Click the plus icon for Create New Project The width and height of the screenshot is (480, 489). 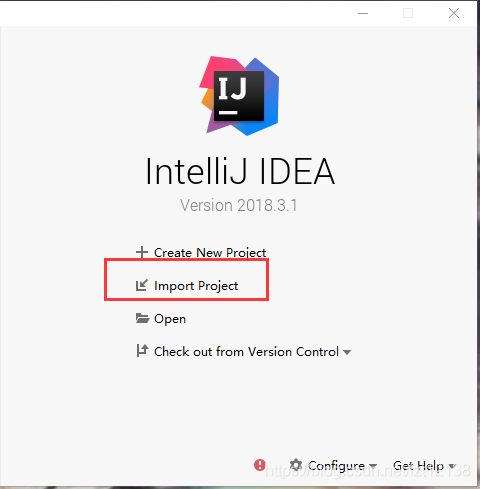click(x=142, y=252)
